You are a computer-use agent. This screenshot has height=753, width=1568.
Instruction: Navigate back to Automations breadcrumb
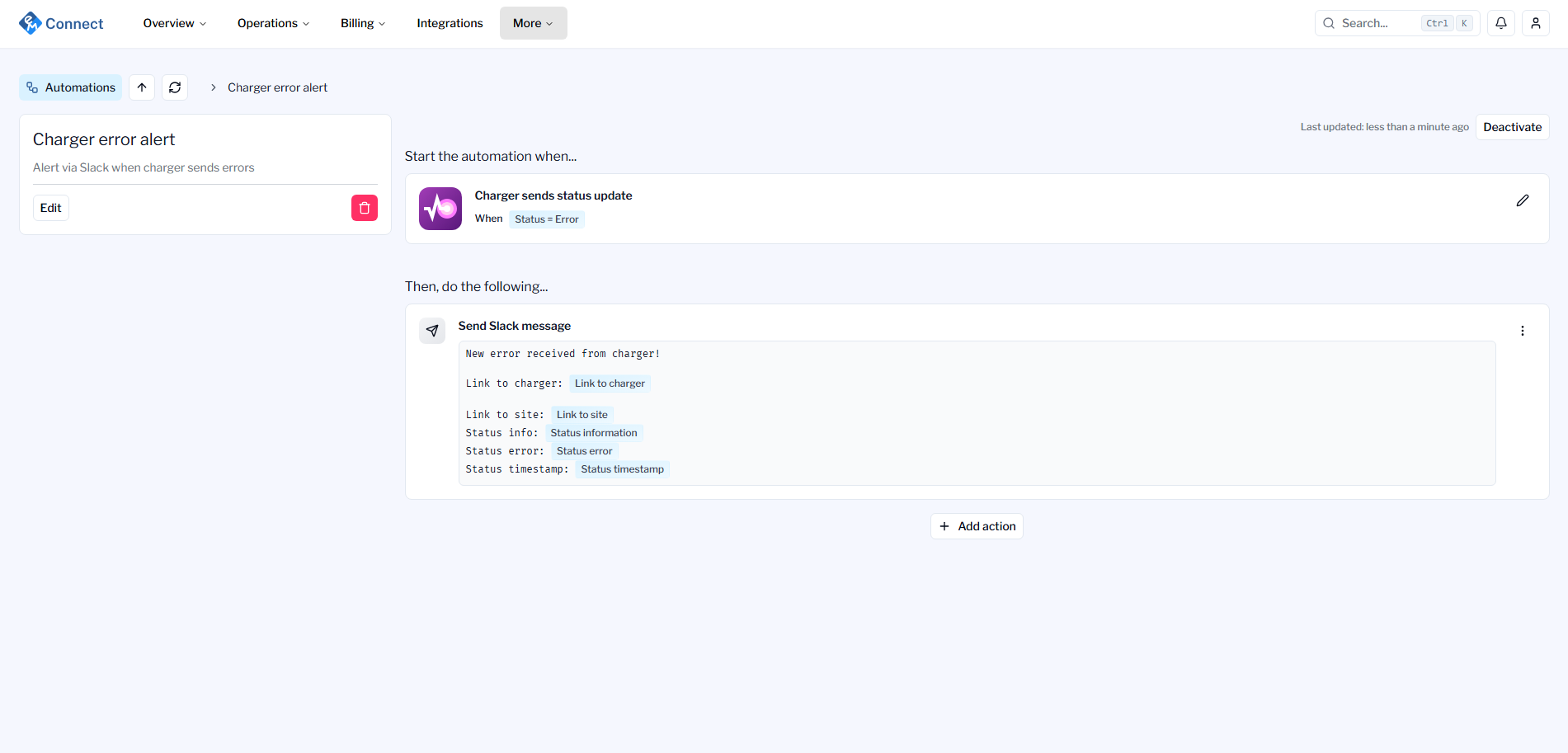click(71, 87)
